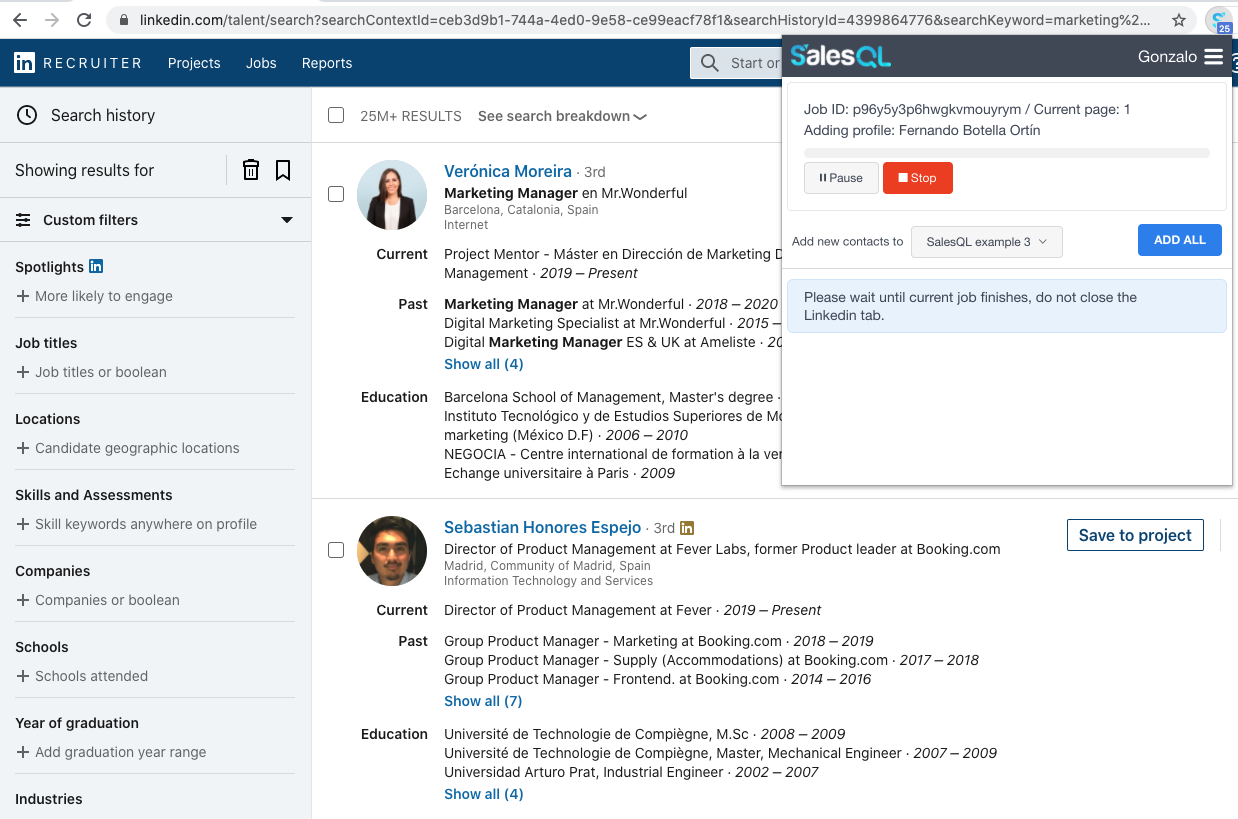Viewport: 1238px width, 819px height.
Task: Click the padlock site info icon
Action: point(123,20)
